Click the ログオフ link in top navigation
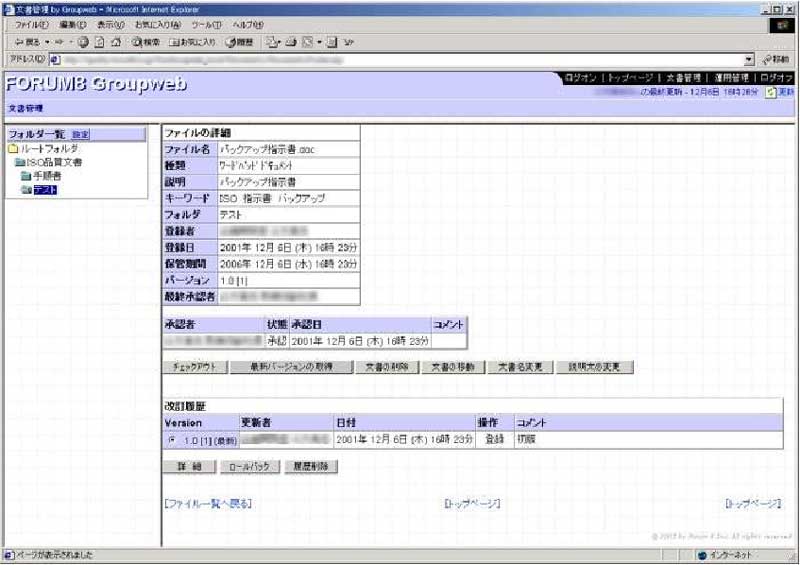The image size is (800, 565). [x=777, y=78]
